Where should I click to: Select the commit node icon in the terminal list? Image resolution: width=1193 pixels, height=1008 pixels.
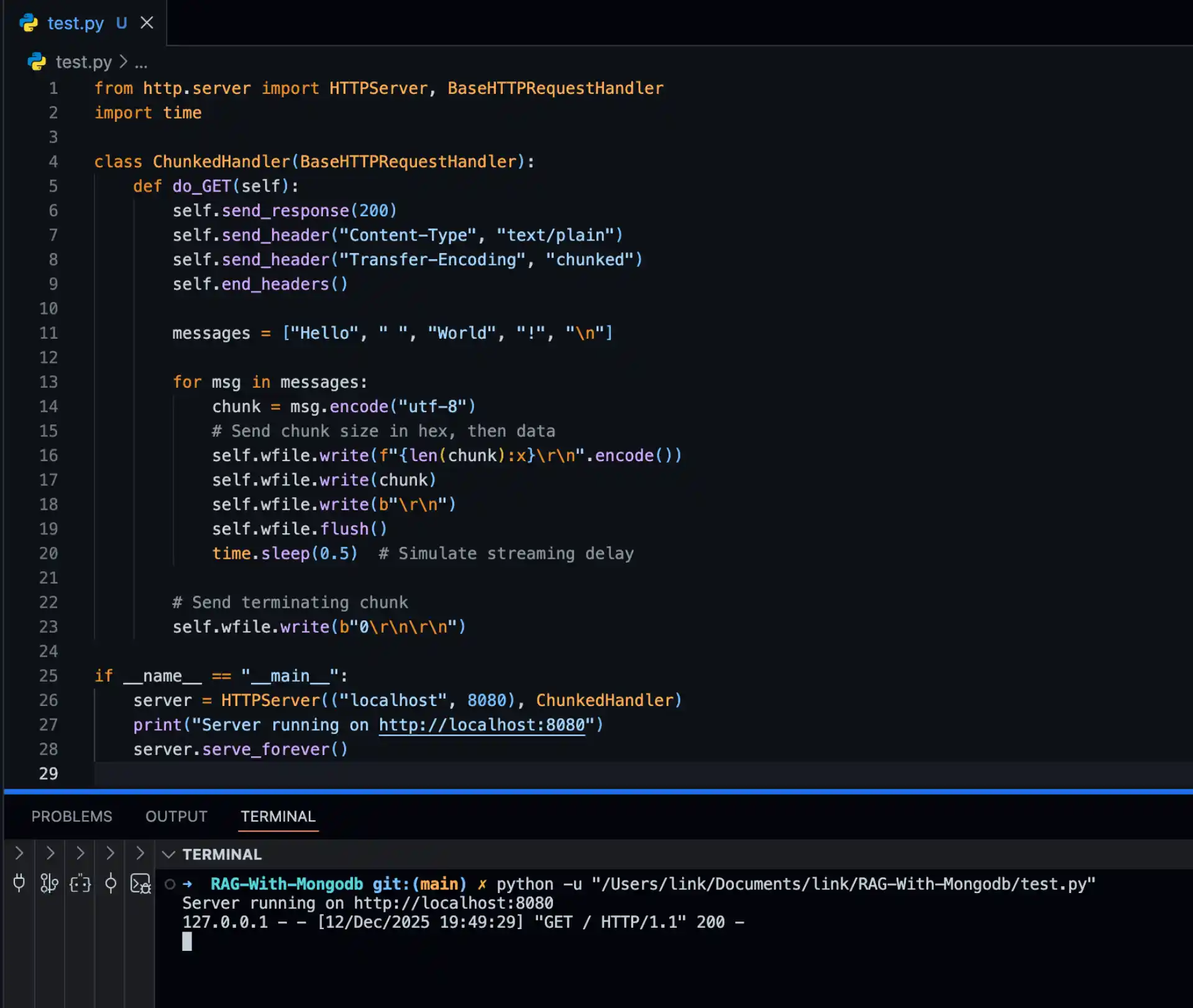[110, 884]
